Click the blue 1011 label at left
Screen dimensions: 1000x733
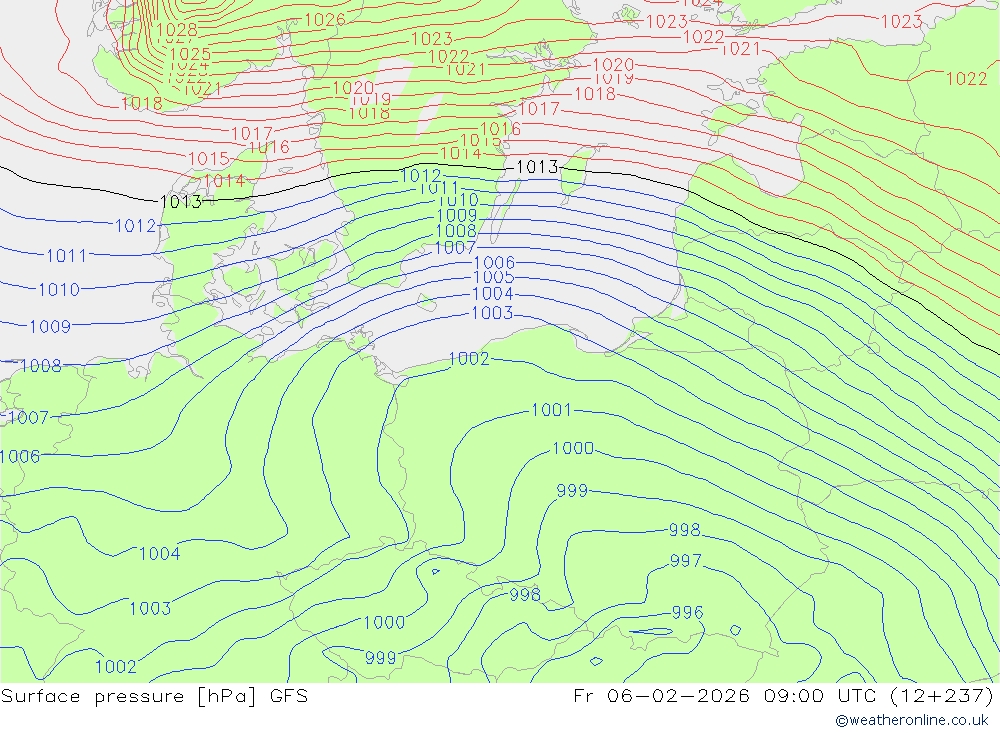pos(66,256)
